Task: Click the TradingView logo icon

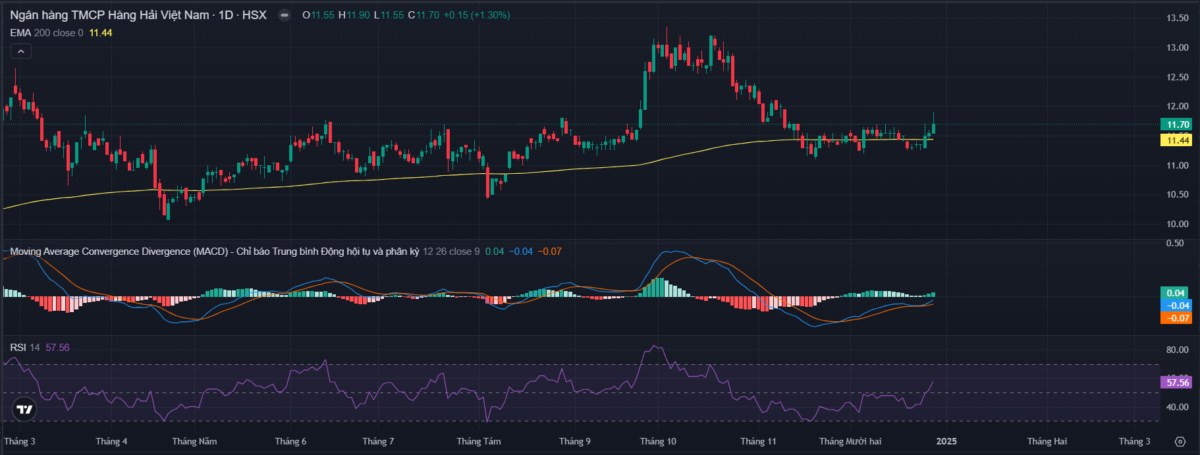Action: click(x=25, y=410)
